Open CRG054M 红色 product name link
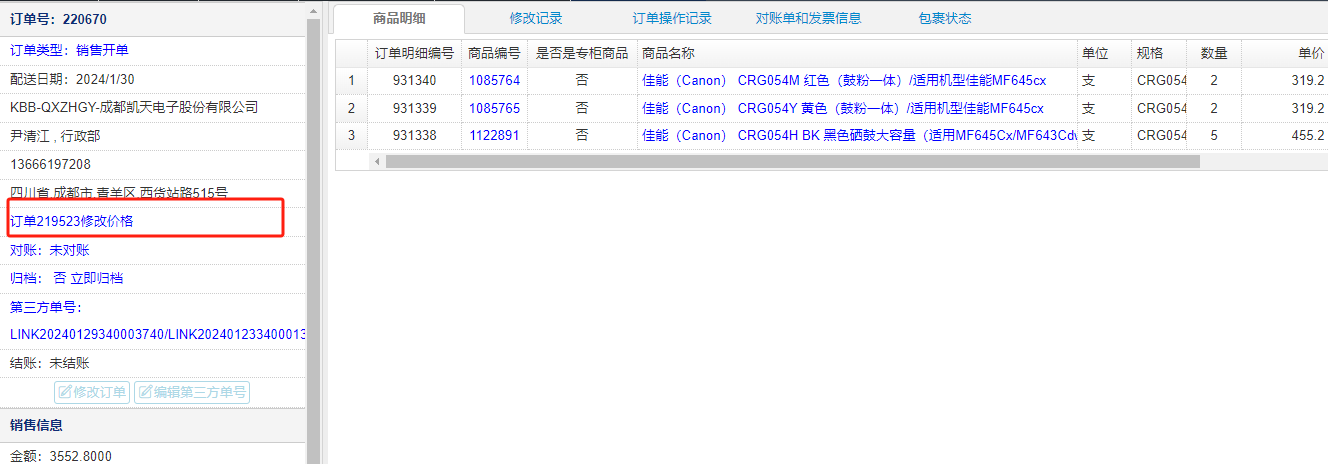 coord(844,80)
